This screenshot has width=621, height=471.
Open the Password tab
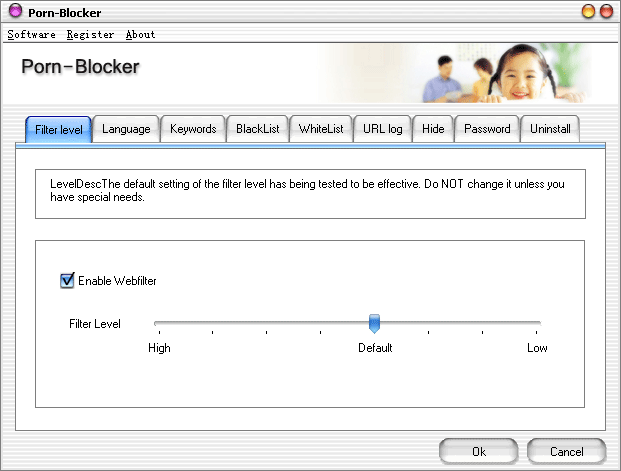(487, 129)
